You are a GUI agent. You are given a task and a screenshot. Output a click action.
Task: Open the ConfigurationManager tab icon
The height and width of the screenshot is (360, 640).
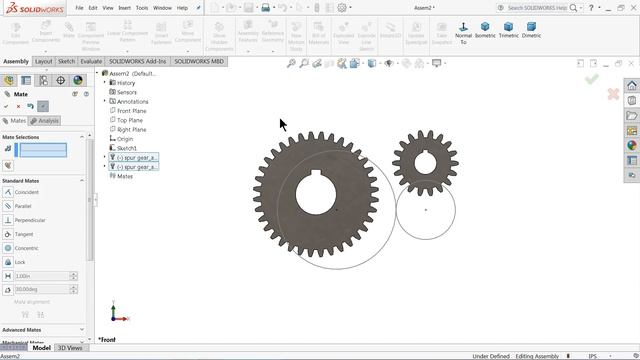click(43, 80)
